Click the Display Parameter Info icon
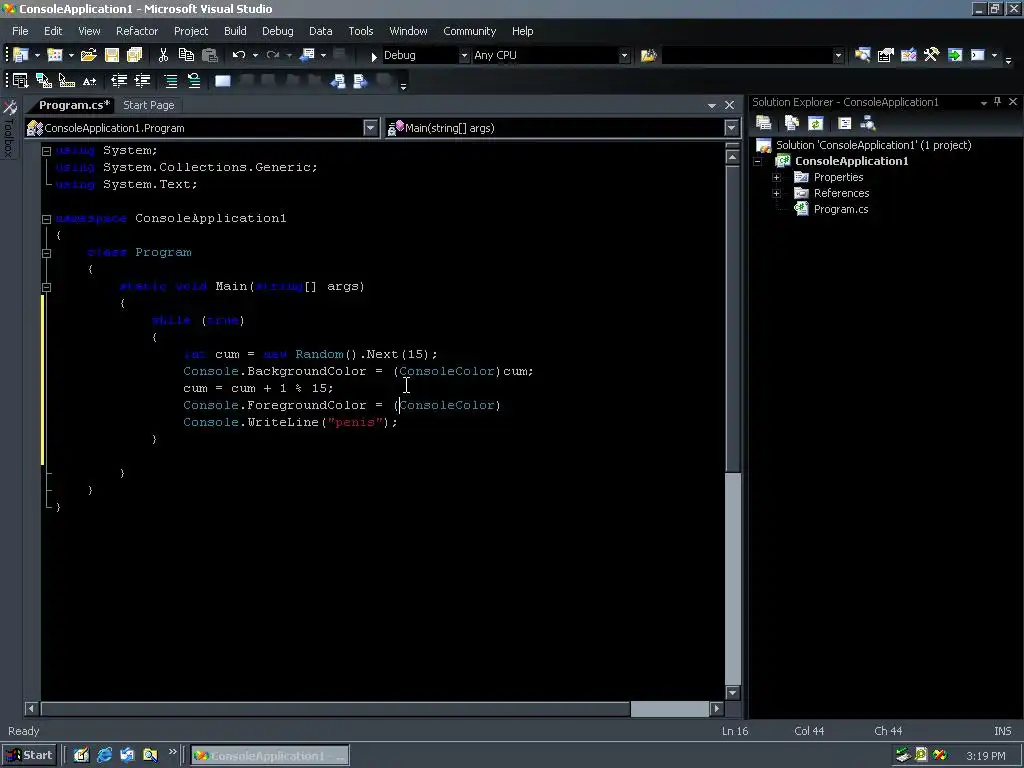This screenshot has width=1024, height=768. click(x=44, y=81)
